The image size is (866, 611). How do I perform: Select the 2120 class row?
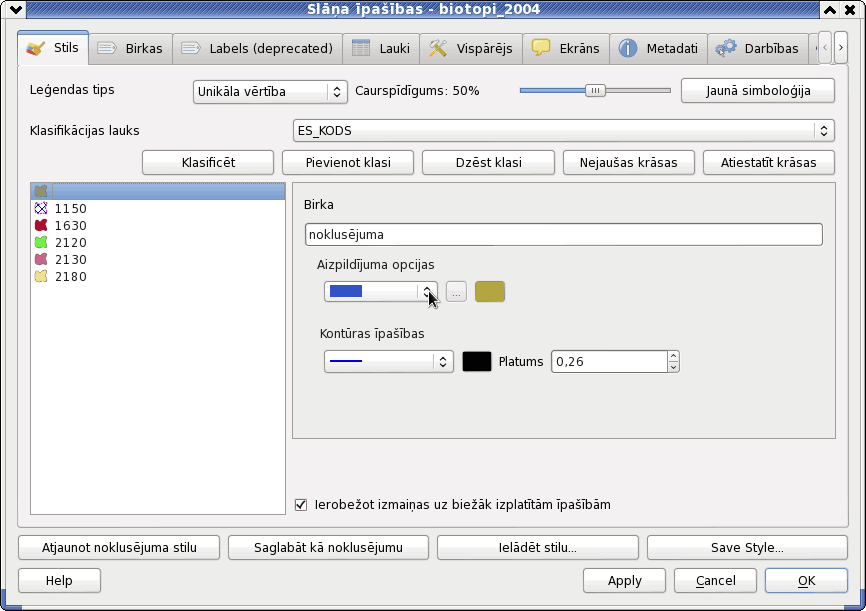pyautogui.click(x=158, y=242)
